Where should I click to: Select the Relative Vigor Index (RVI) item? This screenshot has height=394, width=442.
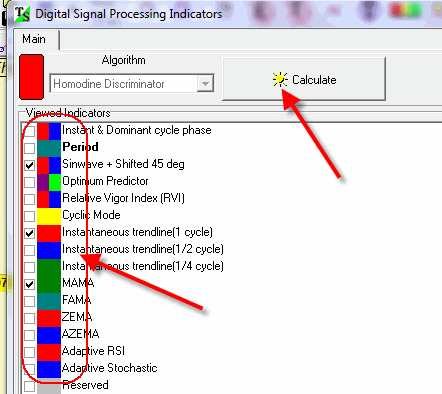pyautogui.click(x=123, y=198)
